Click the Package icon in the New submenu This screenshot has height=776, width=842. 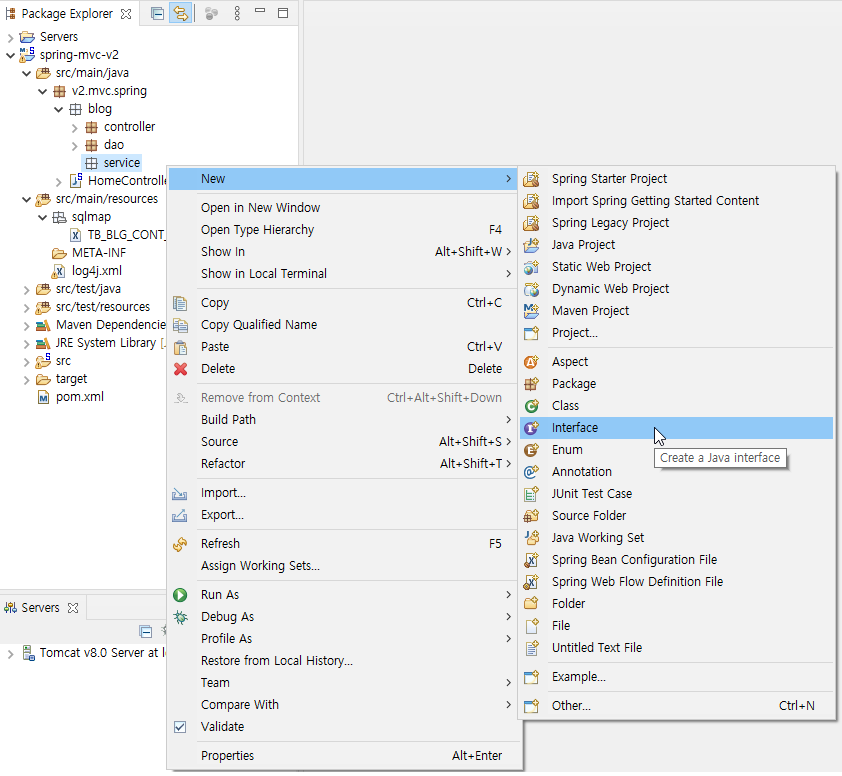coord(531,384)
